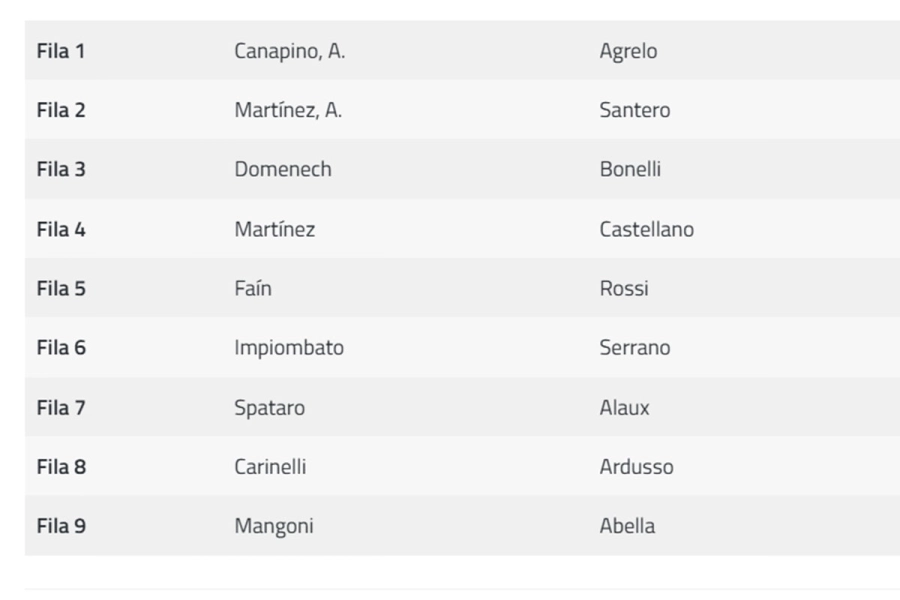Click Abella in Fila 9

[627, 525]
